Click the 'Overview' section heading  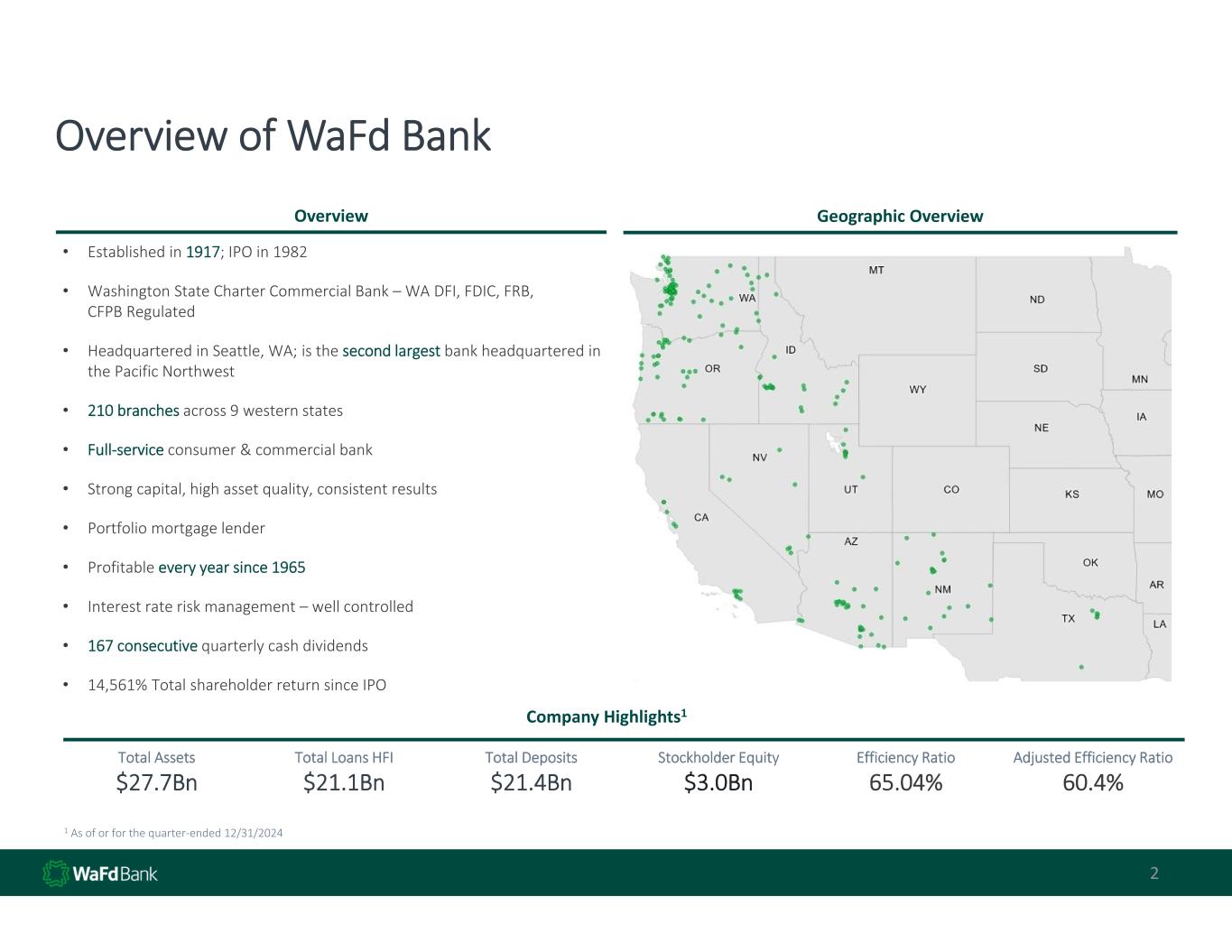(330, 216)
